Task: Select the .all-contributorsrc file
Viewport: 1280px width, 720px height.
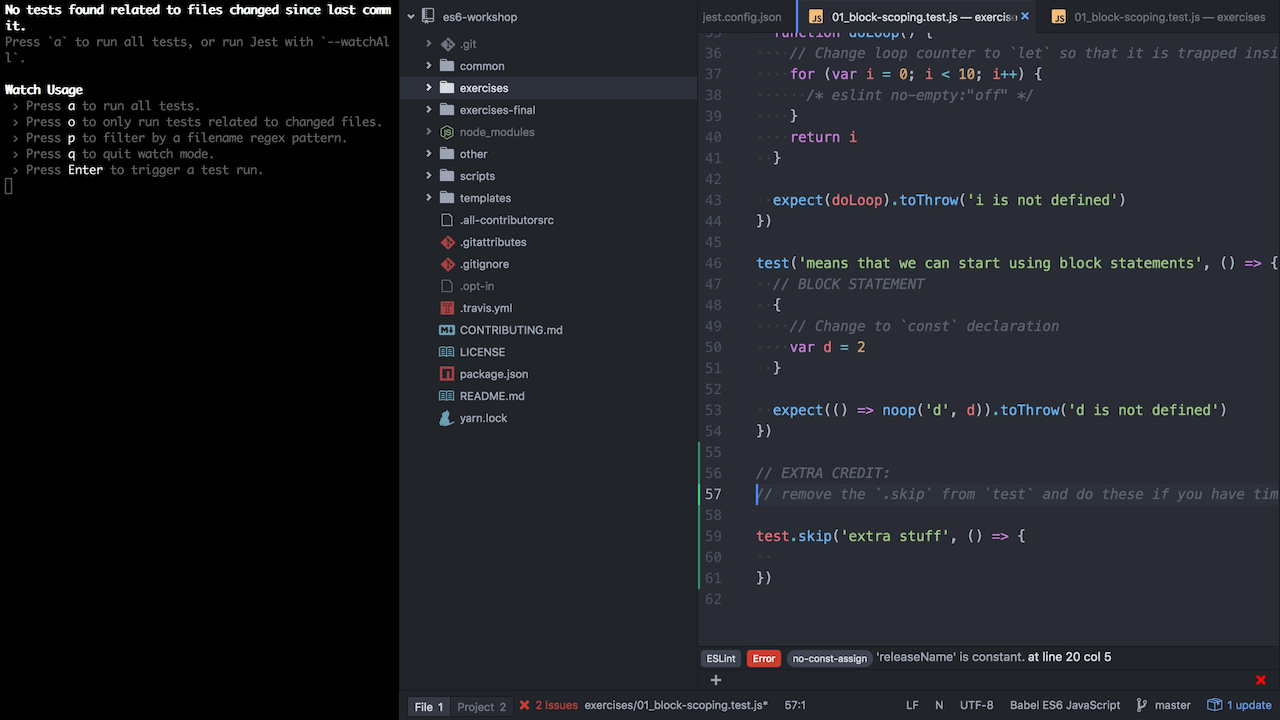Action: (506, 220)
